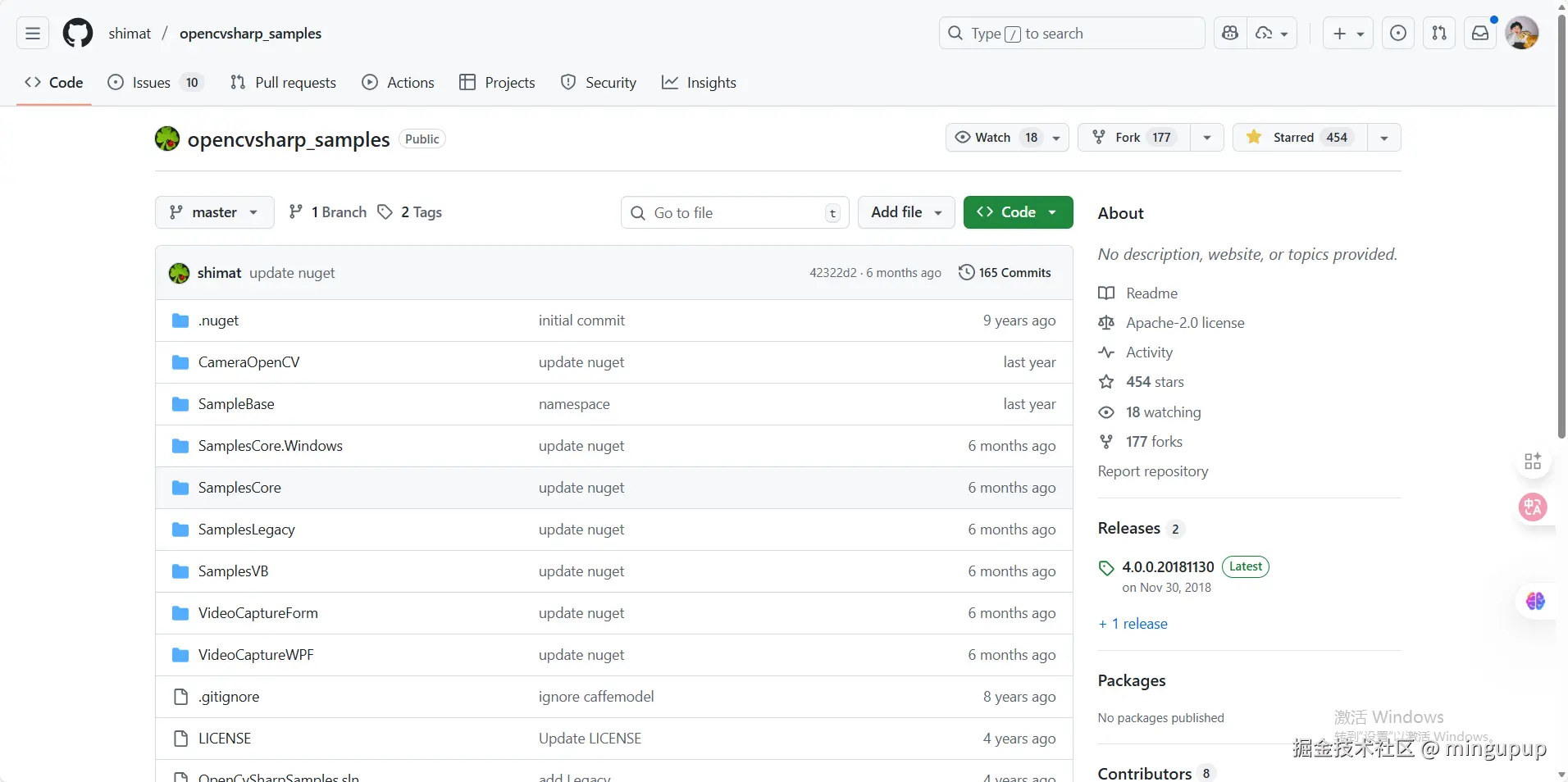The image size is (1568, 782).
Task: Toggle Watch on this repository
Action: tap(994, 138)
